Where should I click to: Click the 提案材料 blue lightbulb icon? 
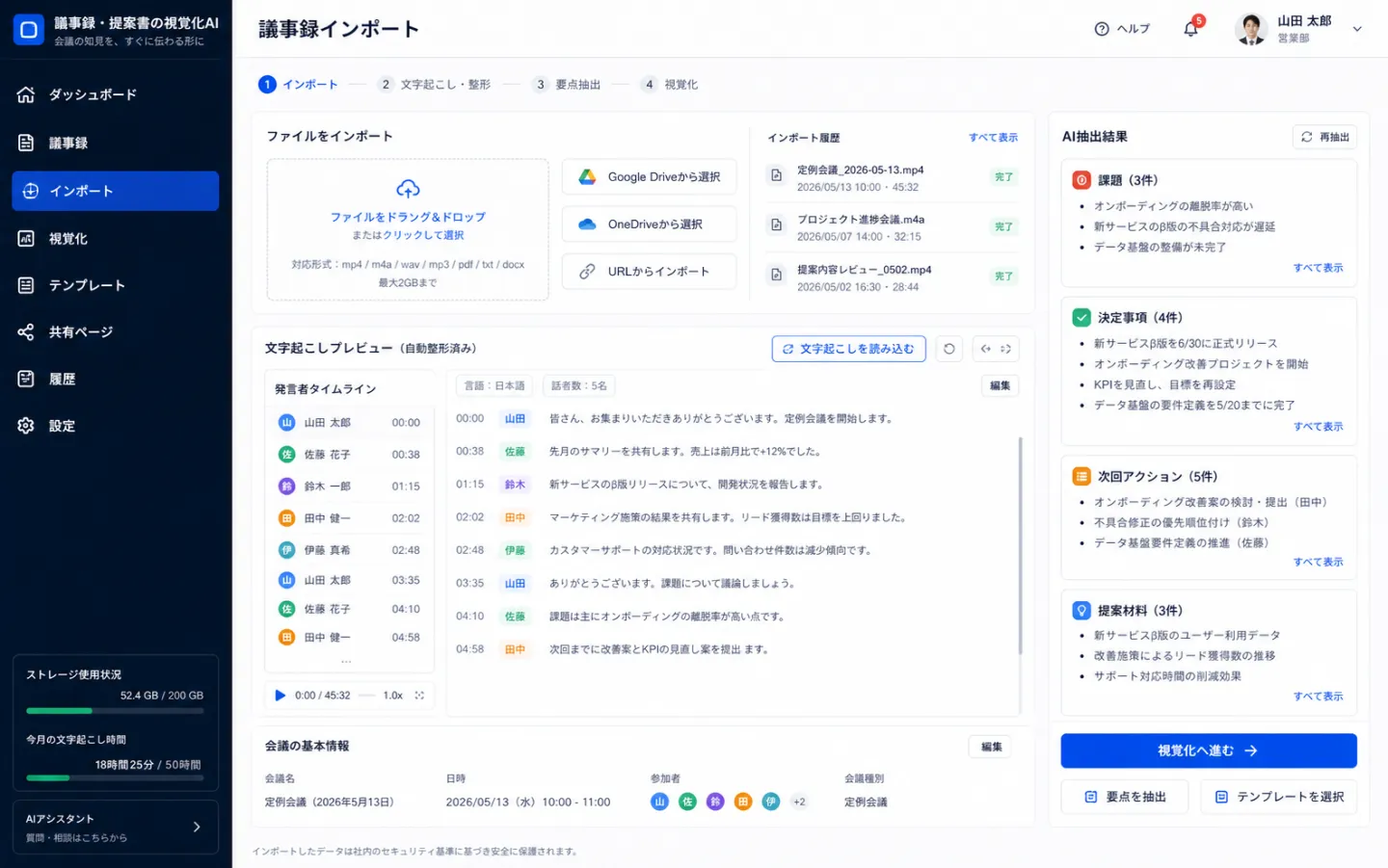[1081, 610]
